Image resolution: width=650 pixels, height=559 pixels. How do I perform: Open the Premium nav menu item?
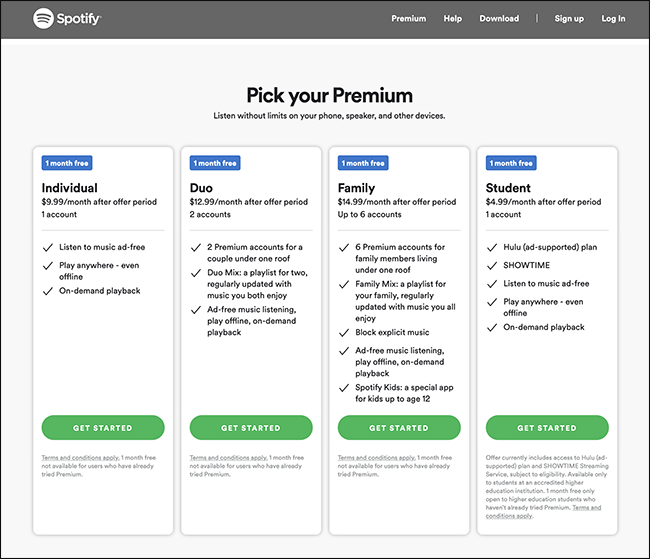(x=408, y=19)
